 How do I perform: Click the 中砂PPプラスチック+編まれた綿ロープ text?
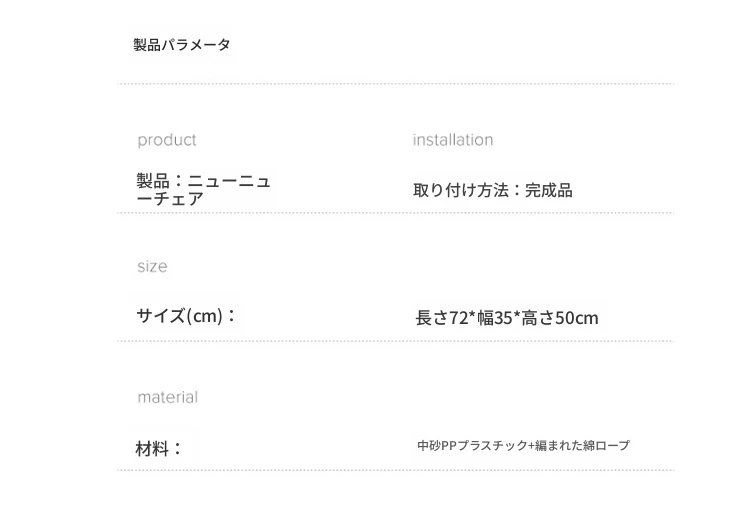click(523, 446)
